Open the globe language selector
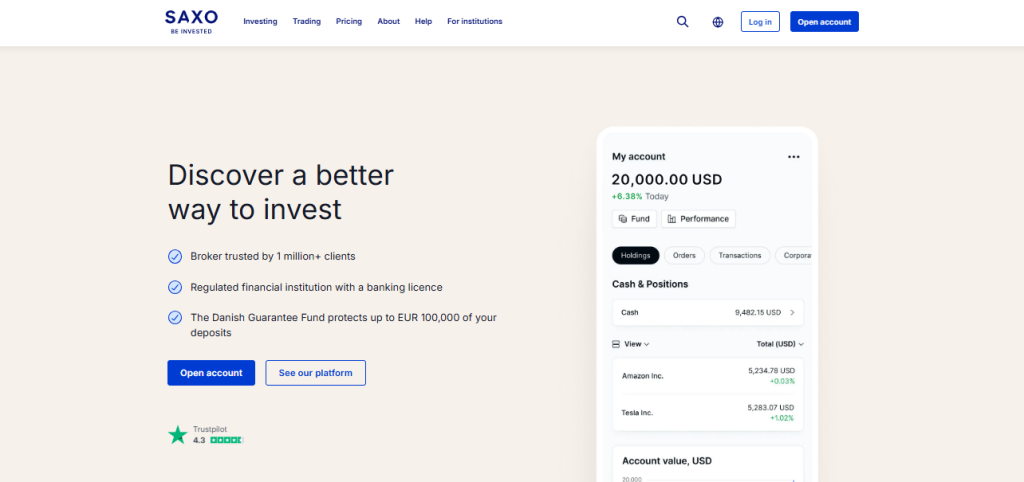Screen dimensions: 1024x482 [718, 22]
